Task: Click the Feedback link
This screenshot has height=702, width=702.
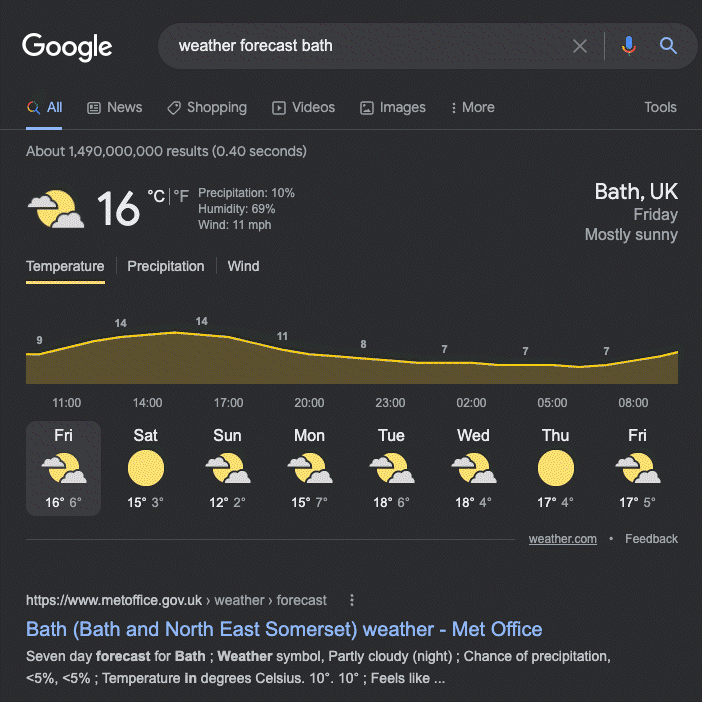Action: point(651,539)
